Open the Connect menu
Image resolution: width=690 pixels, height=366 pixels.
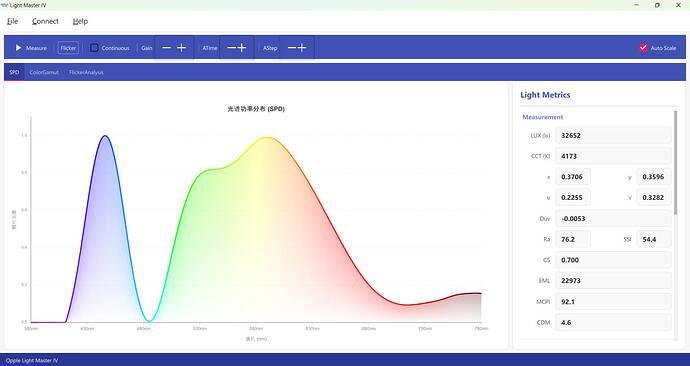point(45,21)
